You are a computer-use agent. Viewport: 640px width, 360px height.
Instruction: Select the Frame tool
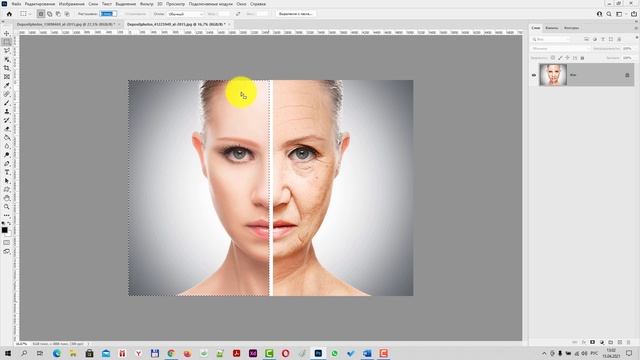point(7,77)
